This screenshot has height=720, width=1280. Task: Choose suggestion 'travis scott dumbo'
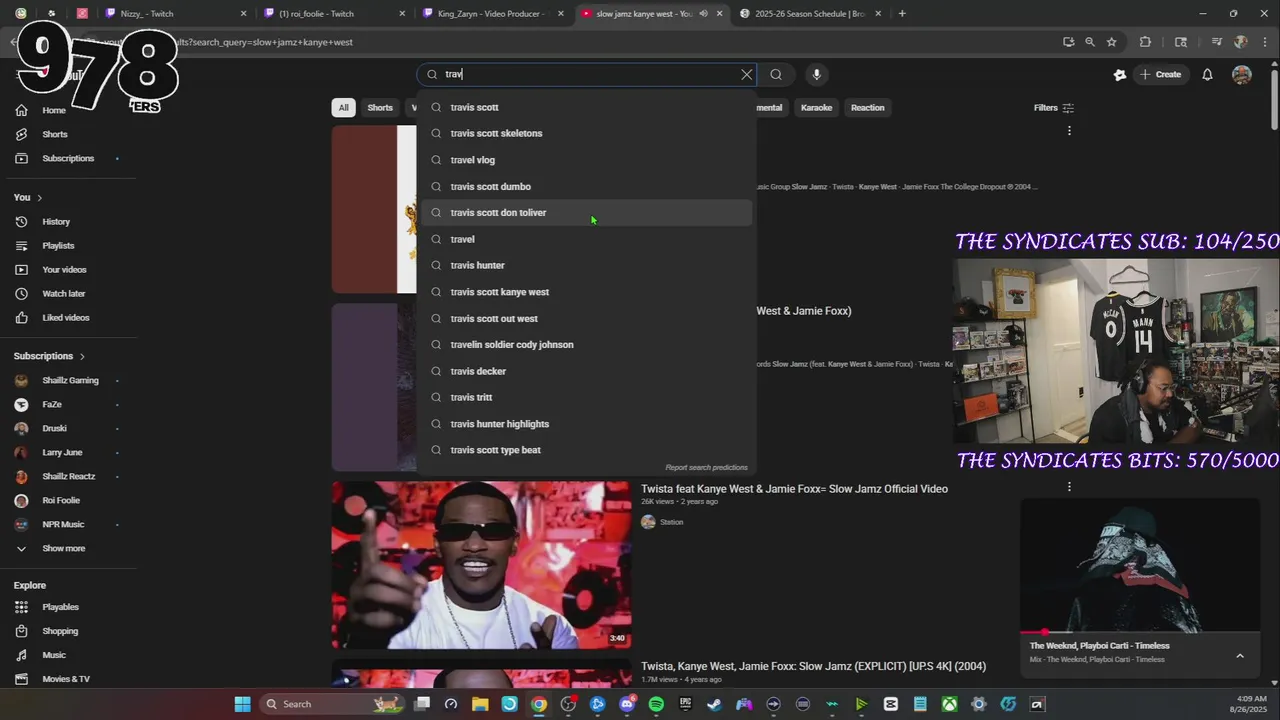[585, 186]
